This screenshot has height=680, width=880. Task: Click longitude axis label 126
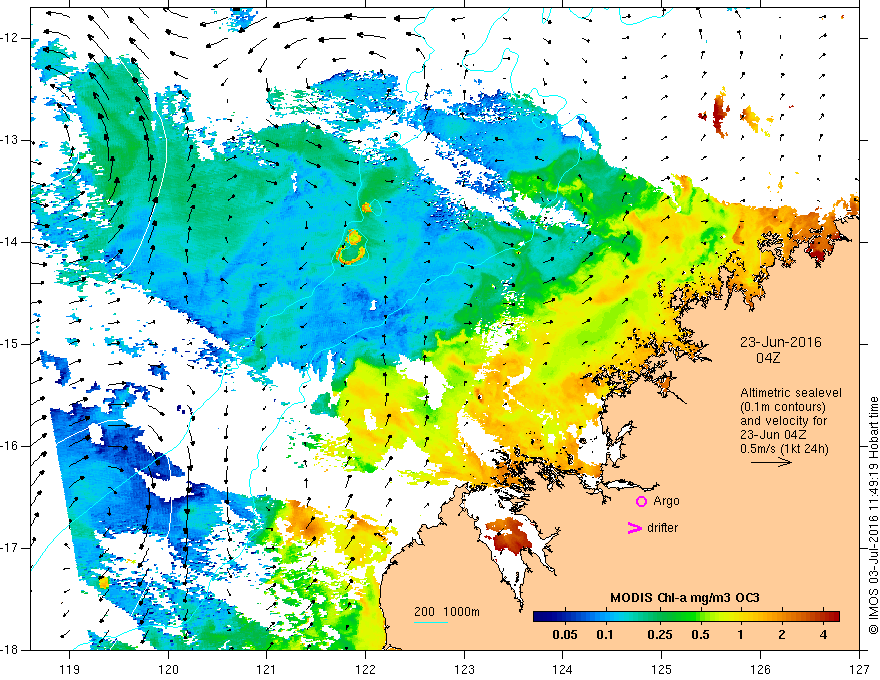click(x=760, y=669)
